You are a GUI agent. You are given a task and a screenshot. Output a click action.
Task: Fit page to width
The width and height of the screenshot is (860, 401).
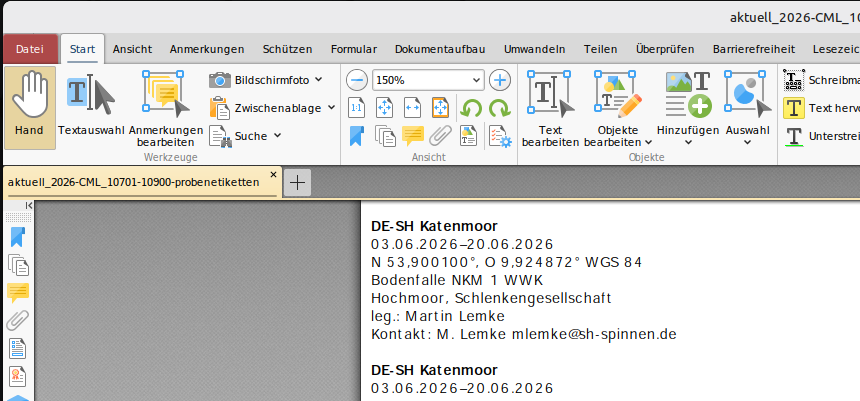(x=412, y=108)
